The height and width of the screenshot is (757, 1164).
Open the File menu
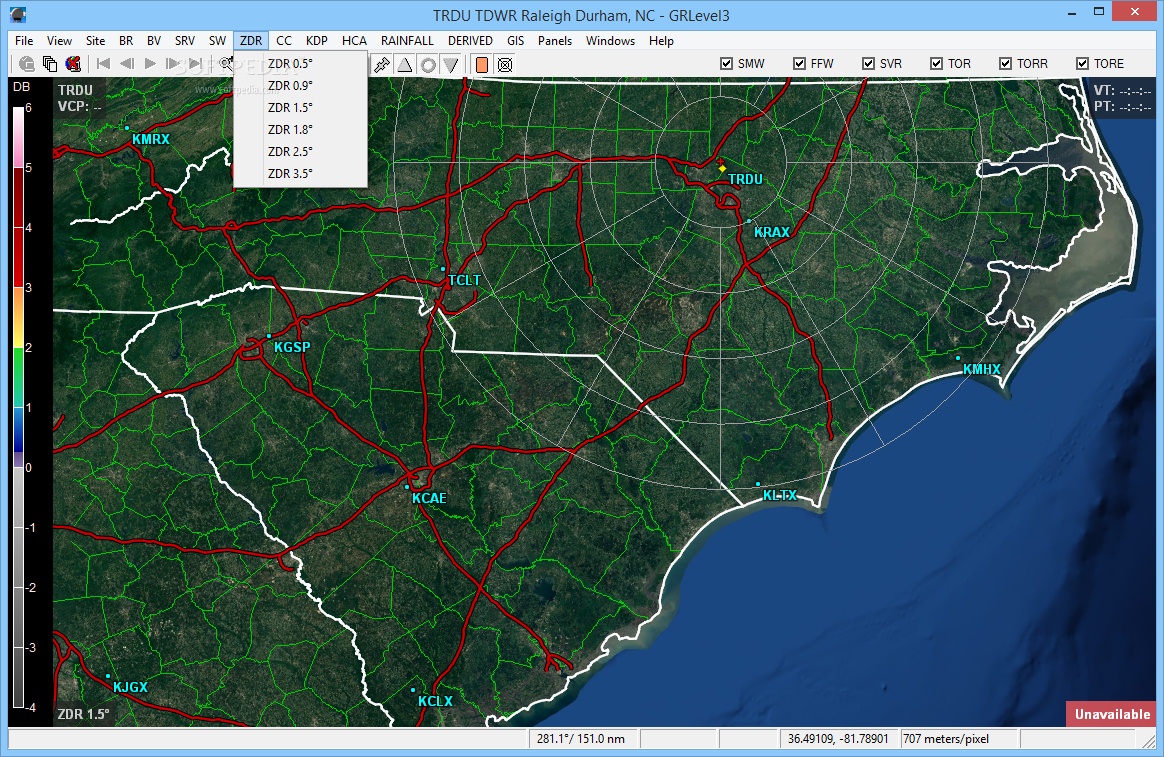tap(24, 41)
